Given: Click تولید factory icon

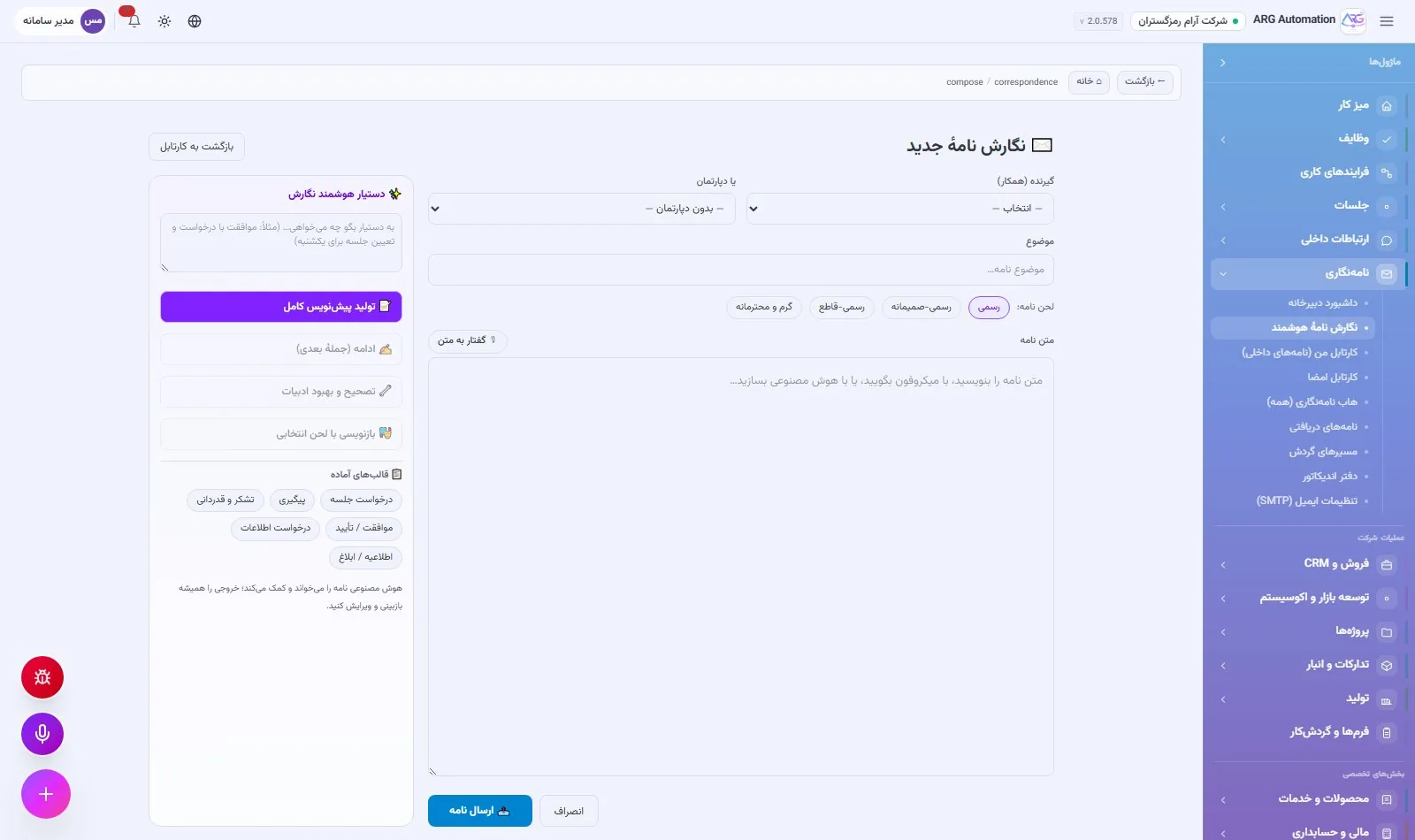Looking at the screenshot, I should pos(1387,699).
